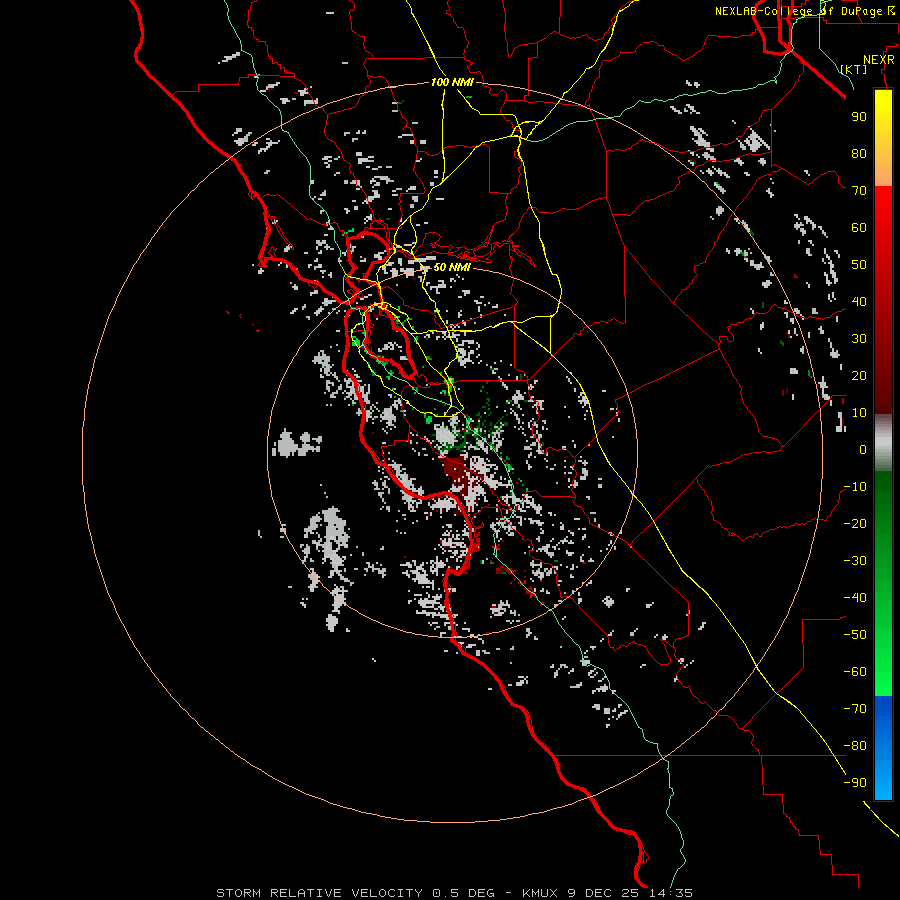
Task: Select the -50 value on velocity scale
Action: [x=855, y=635]
